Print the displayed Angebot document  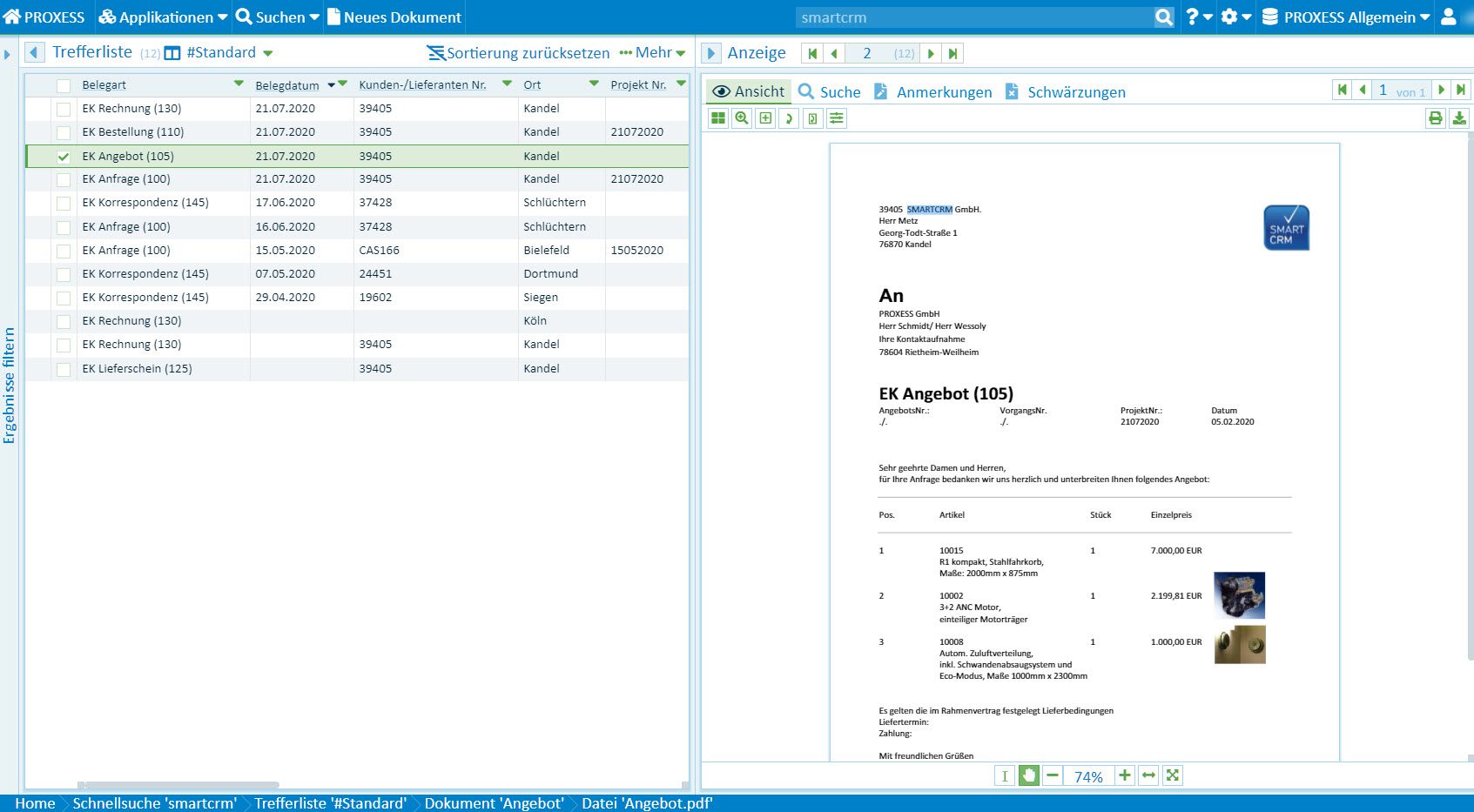tap(1436, 118)
